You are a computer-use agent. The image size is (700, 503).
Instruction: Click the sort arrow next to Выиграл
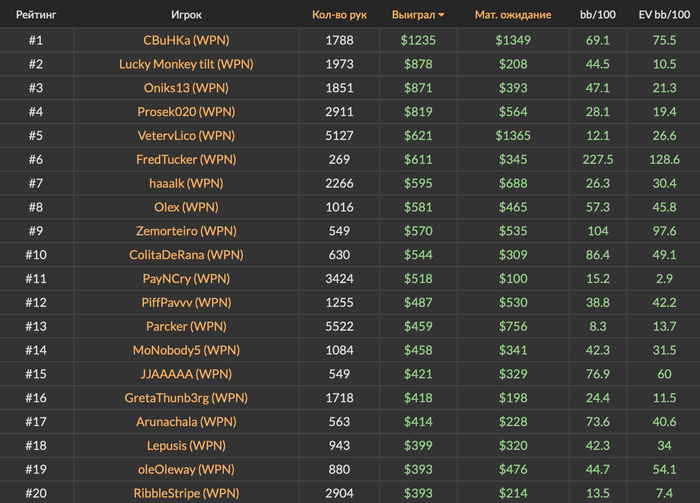(442, 16)
